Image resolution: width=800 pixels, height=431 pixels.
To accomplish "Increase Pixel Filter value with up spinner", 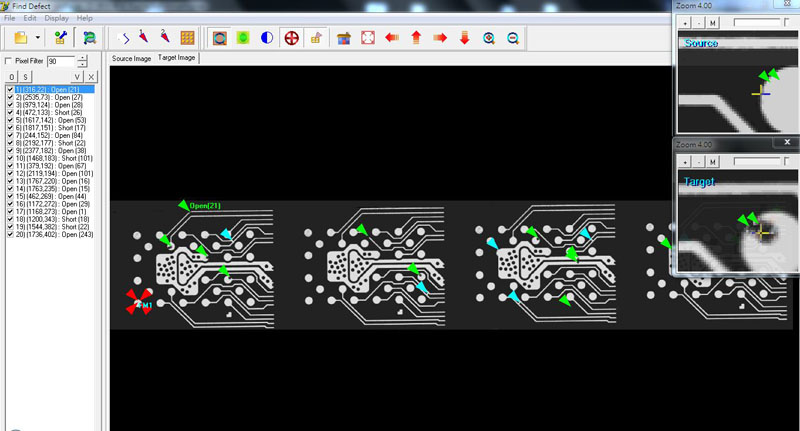I will (82, 58).
